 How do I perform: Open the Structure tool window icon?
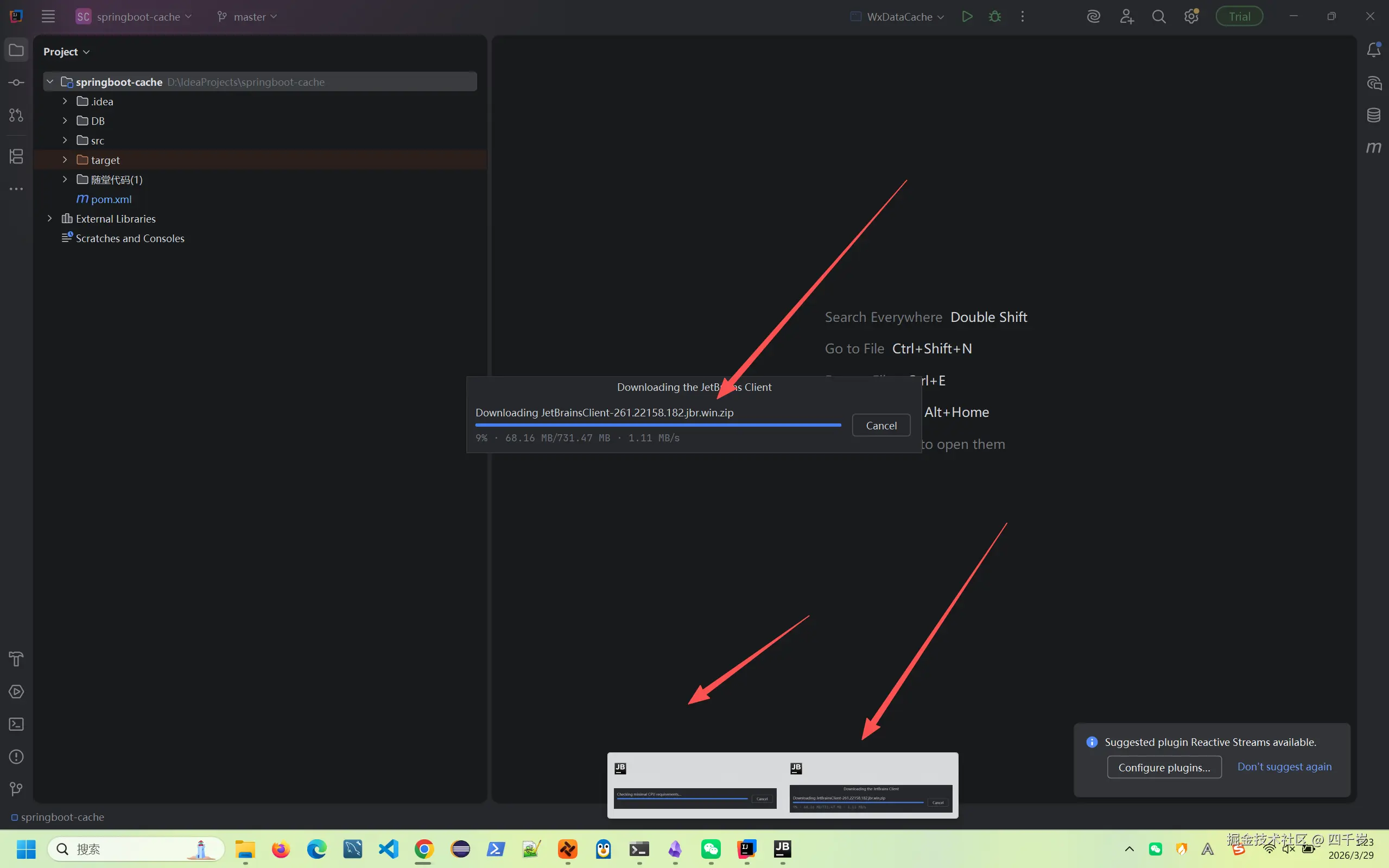[16, 156]
